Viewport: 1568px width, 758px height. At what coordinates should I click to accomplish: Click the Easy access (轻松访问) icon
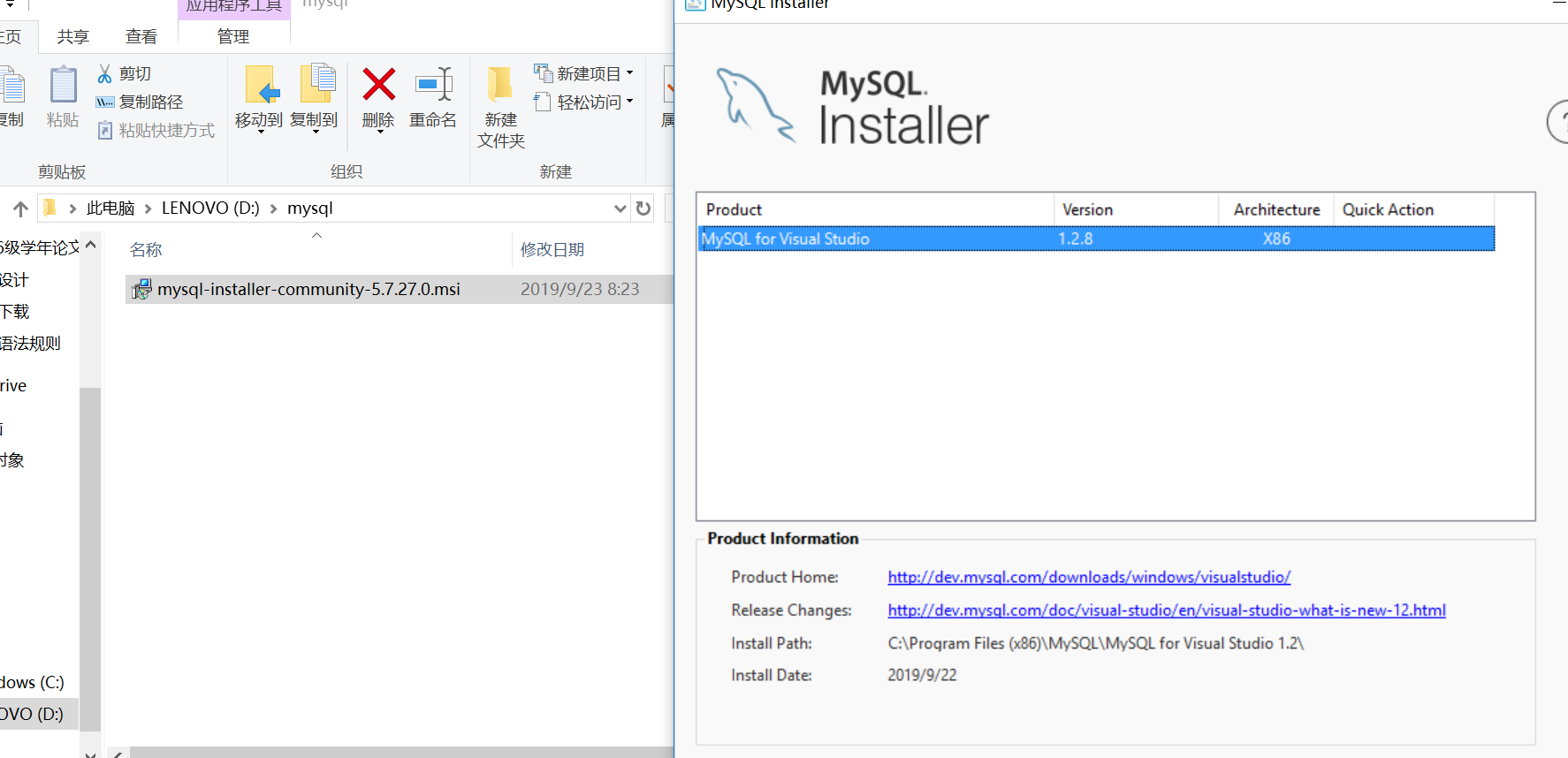[x=543, y=102]
